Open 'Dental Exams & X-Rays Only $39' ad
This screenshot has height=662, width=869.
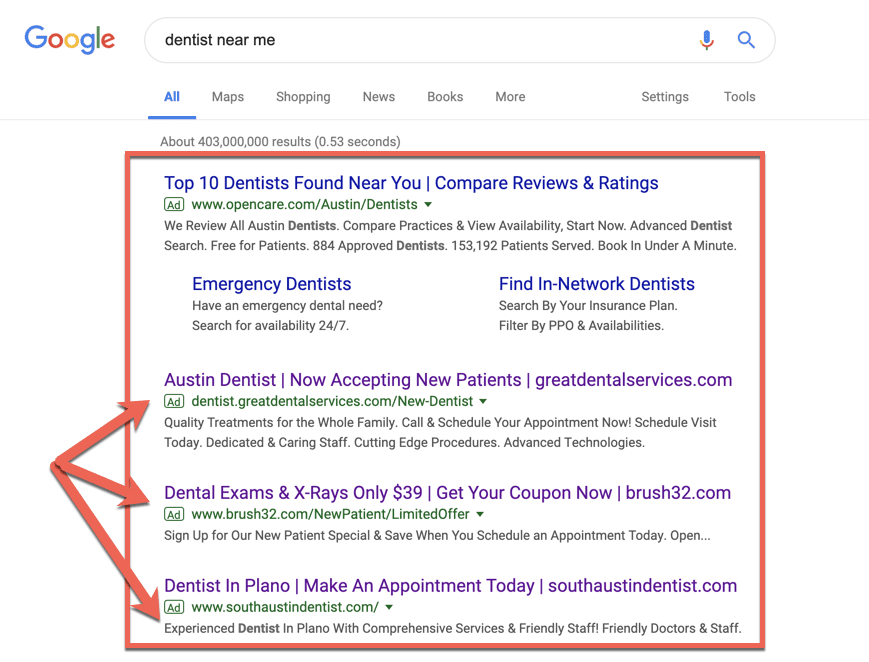(x=447, y=493)
